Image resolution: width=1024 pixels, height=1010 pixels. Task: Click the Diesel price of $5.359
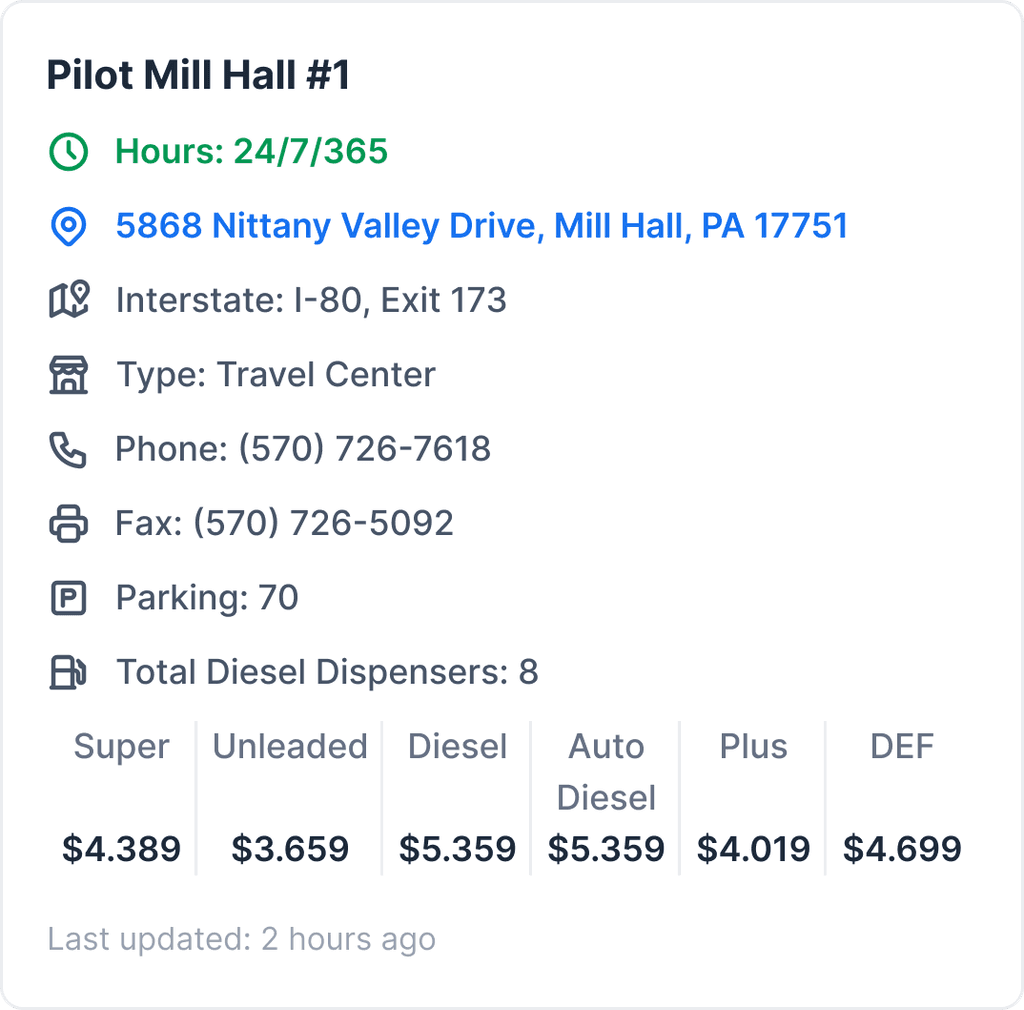(x=456, y=848)
